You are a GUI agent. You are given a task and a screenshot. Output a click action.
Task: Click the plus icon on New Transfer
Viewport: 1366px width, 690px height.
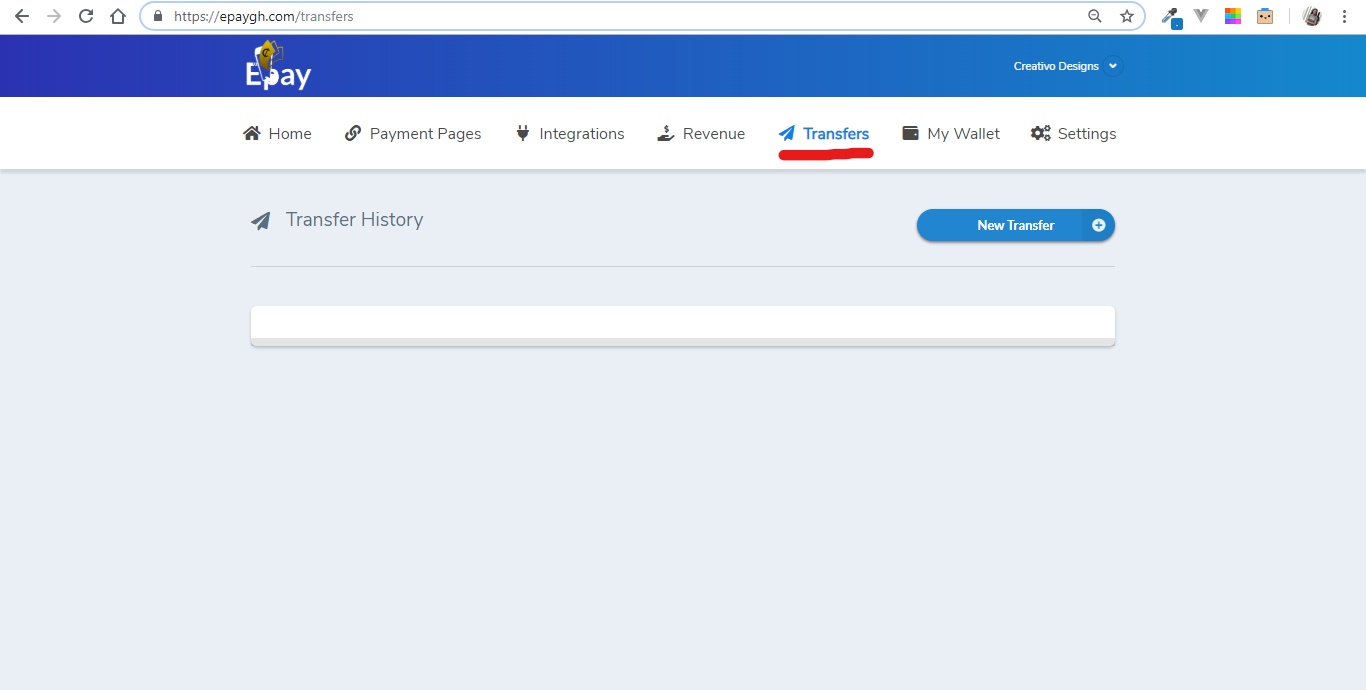point(1098,225)
